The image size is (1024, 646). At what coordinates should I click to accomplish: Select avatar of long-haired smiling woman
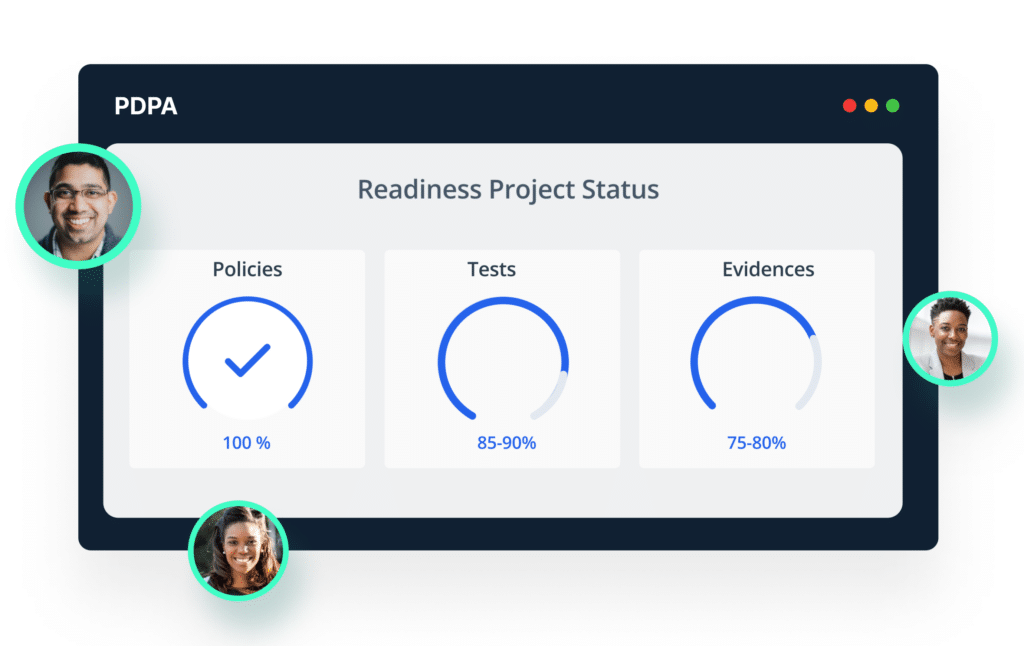point(238,551)
